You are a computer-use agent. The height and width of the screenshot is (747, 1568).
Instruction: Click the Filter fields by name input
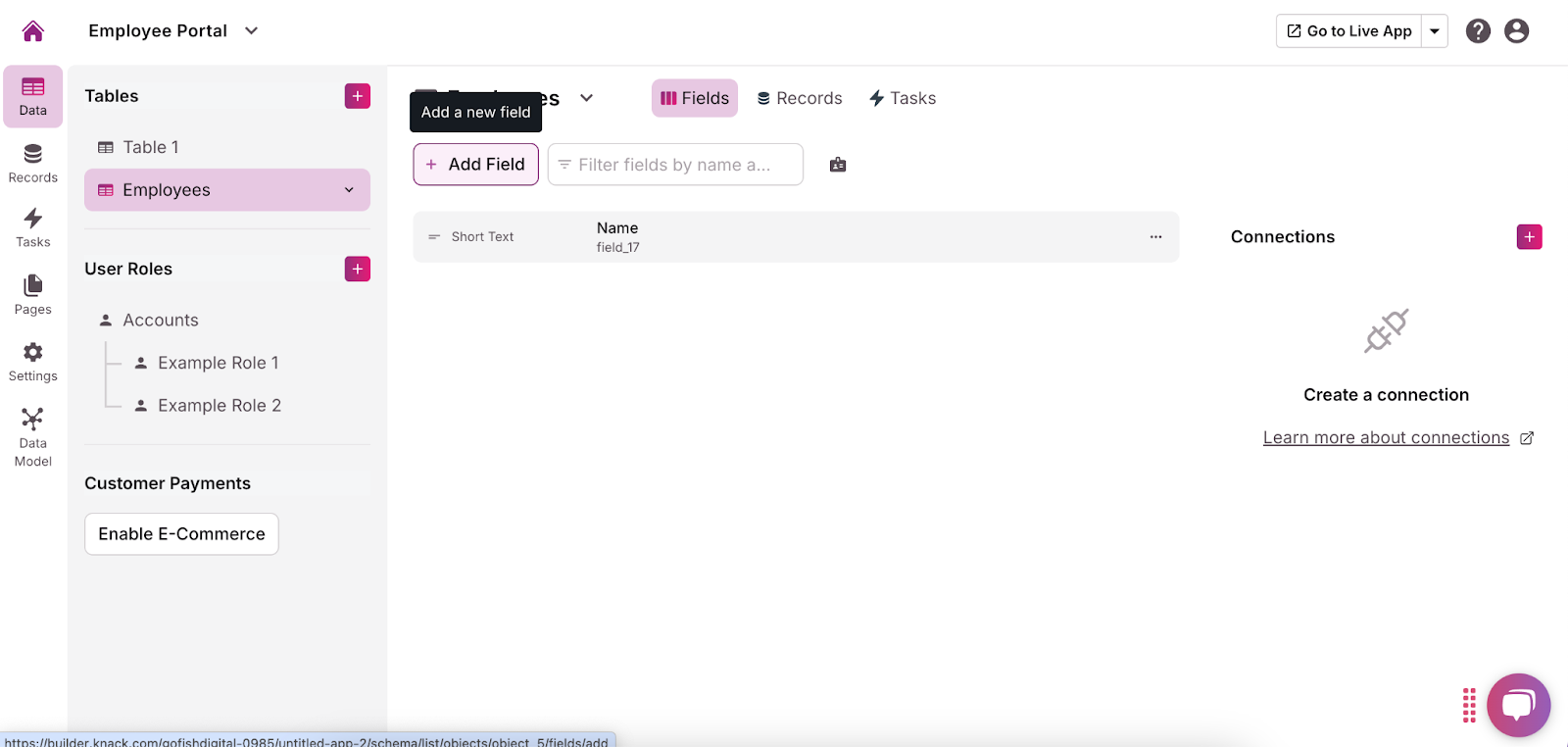[x=675, y=165]
